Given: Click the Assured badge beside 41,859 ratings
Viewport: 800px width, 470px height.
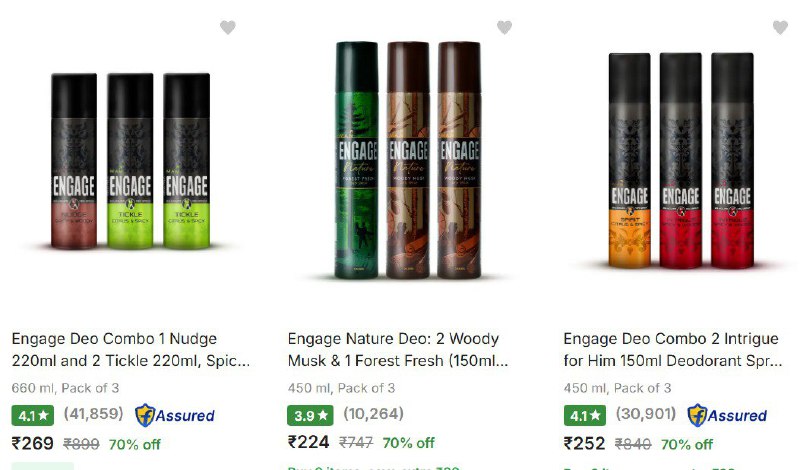Looking at the screenshot, I should click(175, 415).
